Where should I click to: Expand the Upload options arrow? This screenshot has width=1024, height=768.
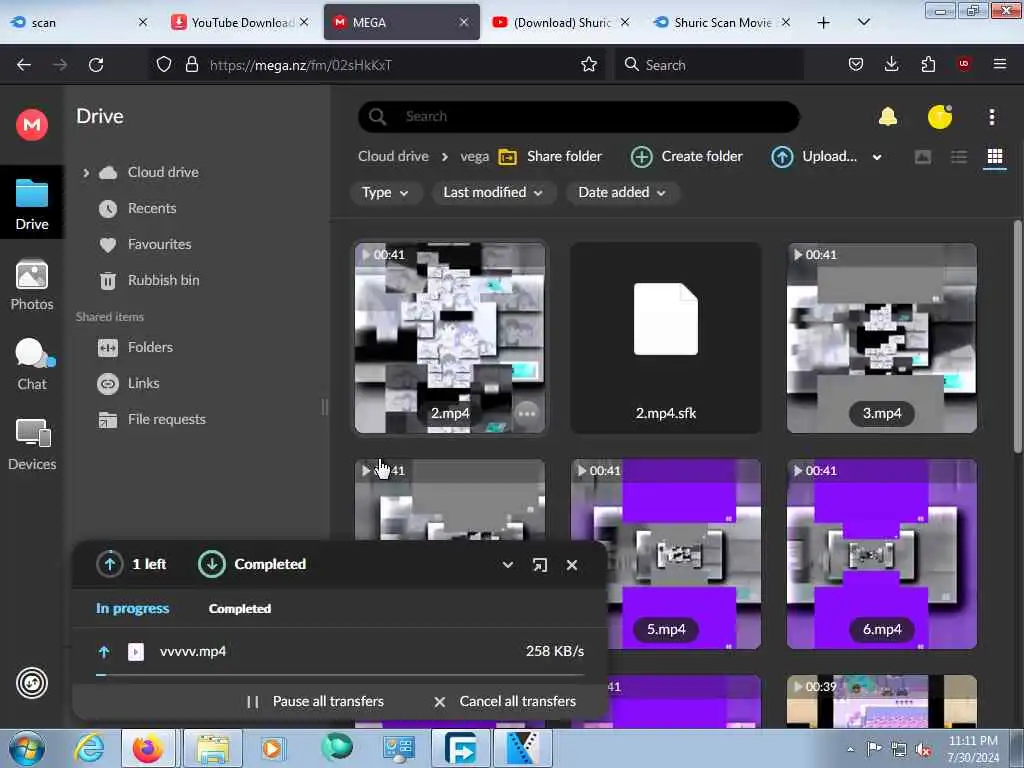click(x=877, y=157)
